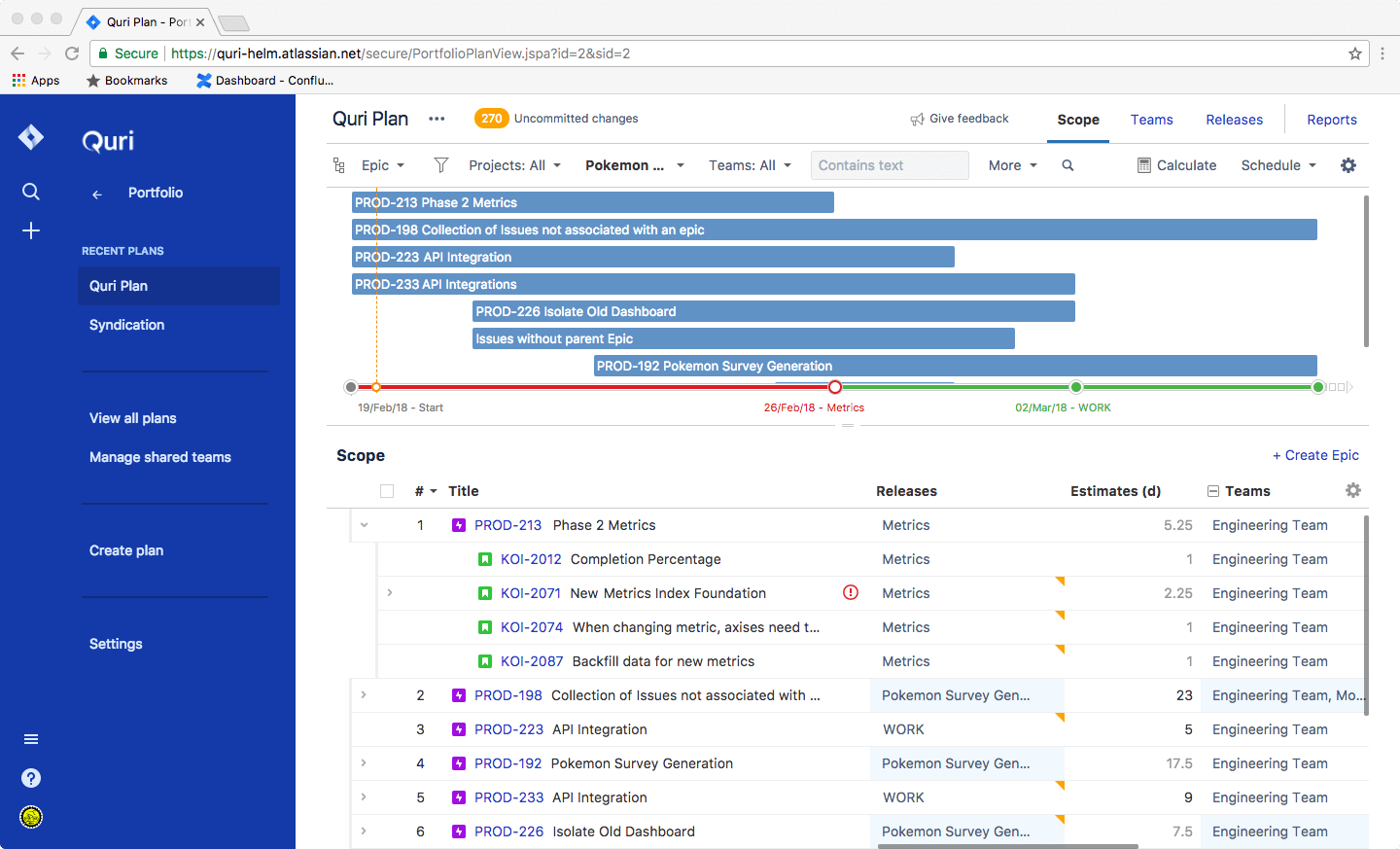Click the Jira diamond logo in sidebar
This screenshot has width=1400, height=849.
tap(31, 138)
